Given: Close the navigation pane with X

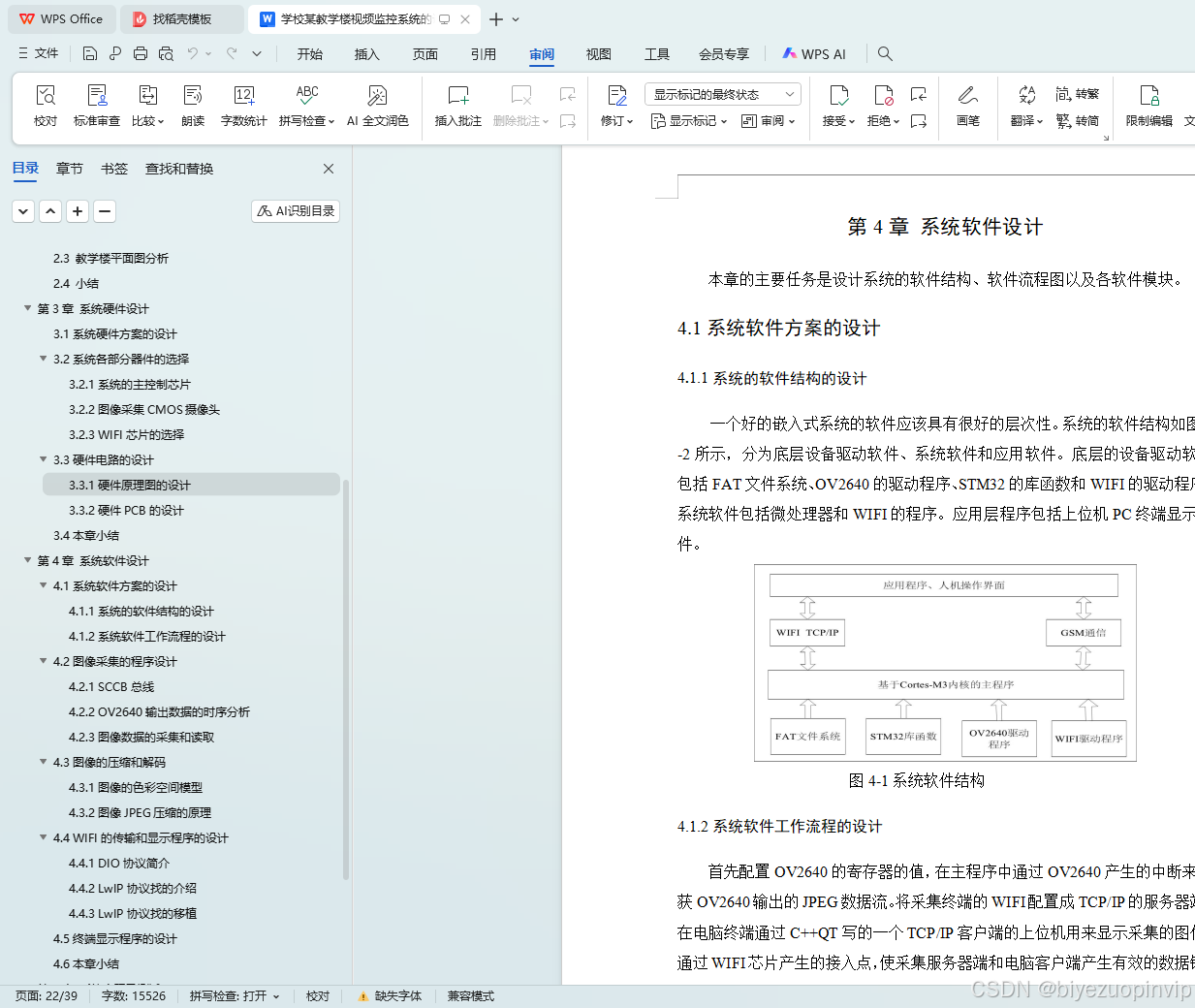Looking at the screenshot, I should click(329, 169).
